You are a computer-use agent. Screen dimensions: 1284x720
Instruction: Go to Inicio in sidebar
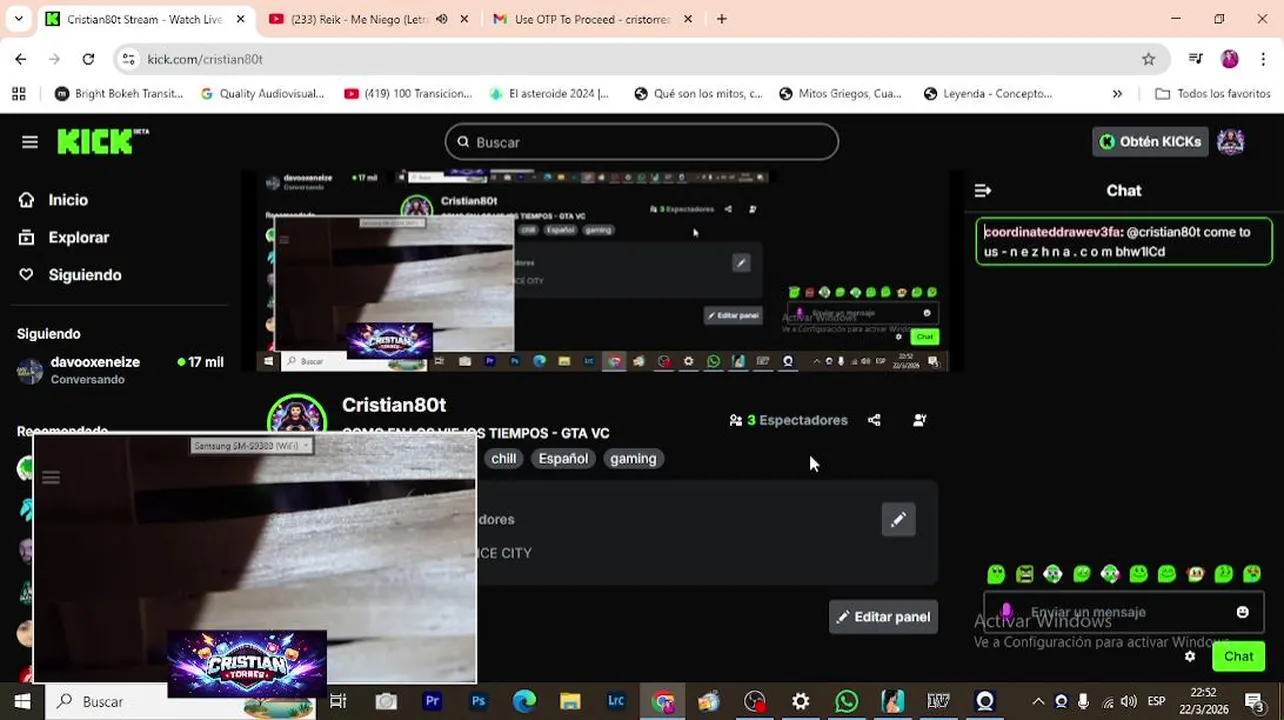coord(68,200)
